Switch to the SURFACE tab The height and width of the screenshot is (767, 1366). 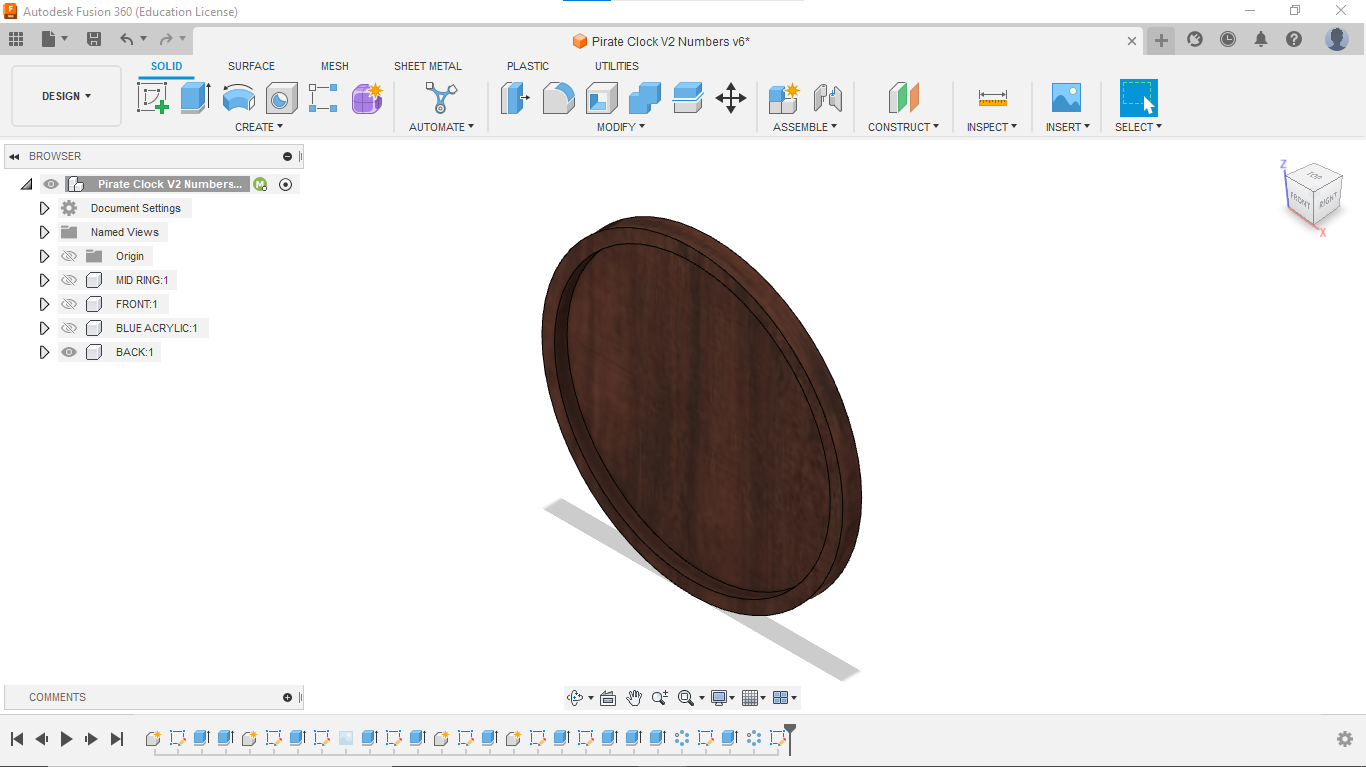coord(251,66)
